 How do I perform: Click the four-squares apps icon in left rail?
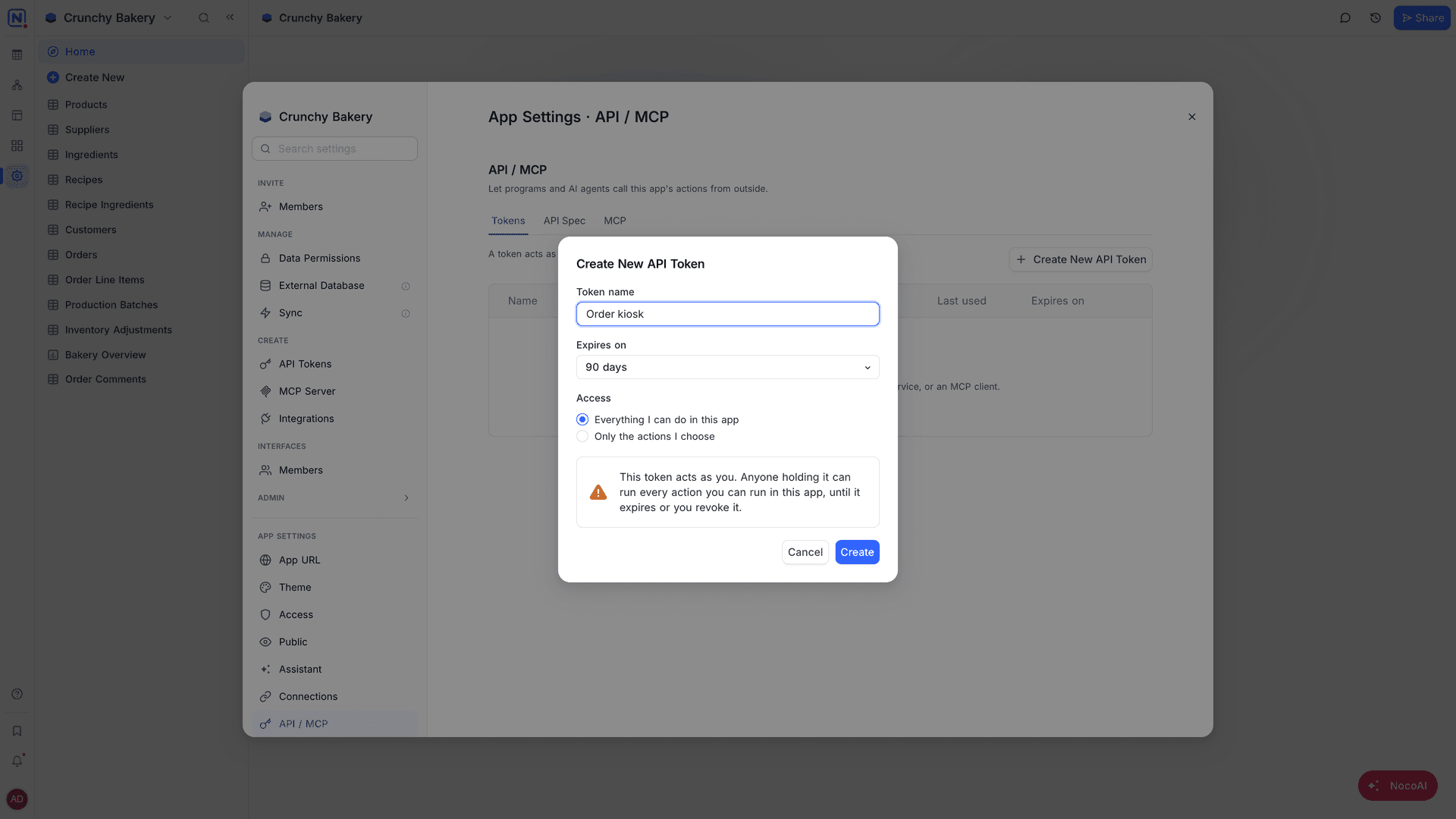(17, 146)
